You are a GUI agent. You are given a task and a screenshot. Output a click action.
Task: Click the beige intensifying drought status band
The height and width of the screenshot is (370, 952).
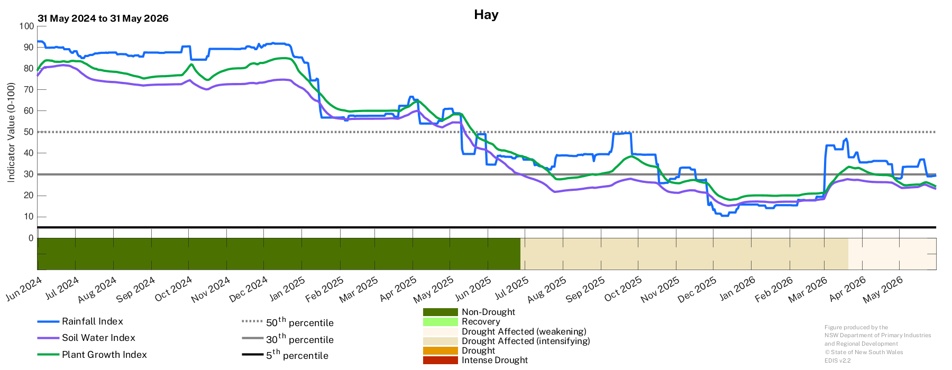684,254
